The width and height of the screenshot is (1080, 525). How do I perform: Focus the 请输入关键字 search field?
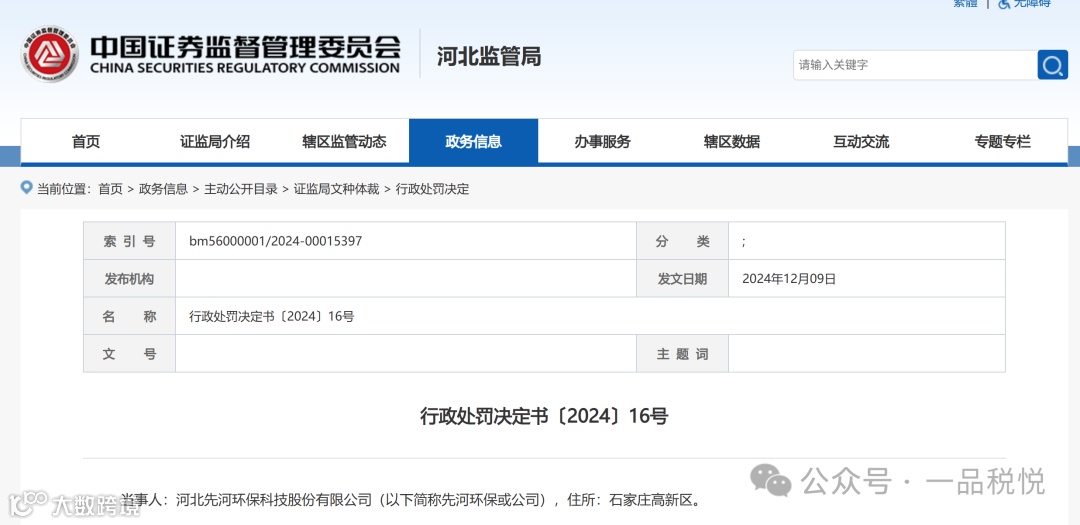tap(915, 65)
